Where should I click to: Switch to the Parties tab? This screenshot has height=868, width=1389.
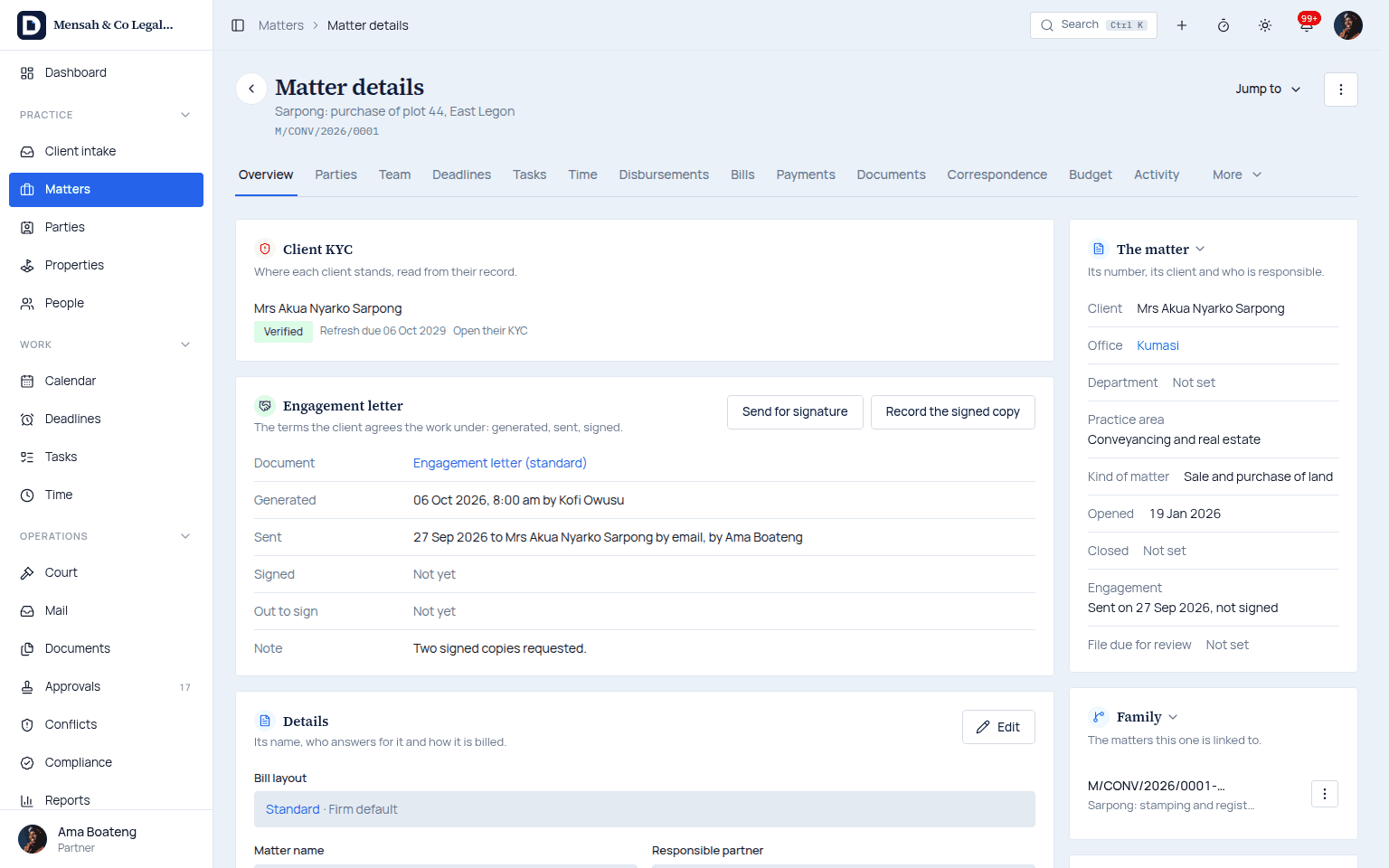[335, 175]
